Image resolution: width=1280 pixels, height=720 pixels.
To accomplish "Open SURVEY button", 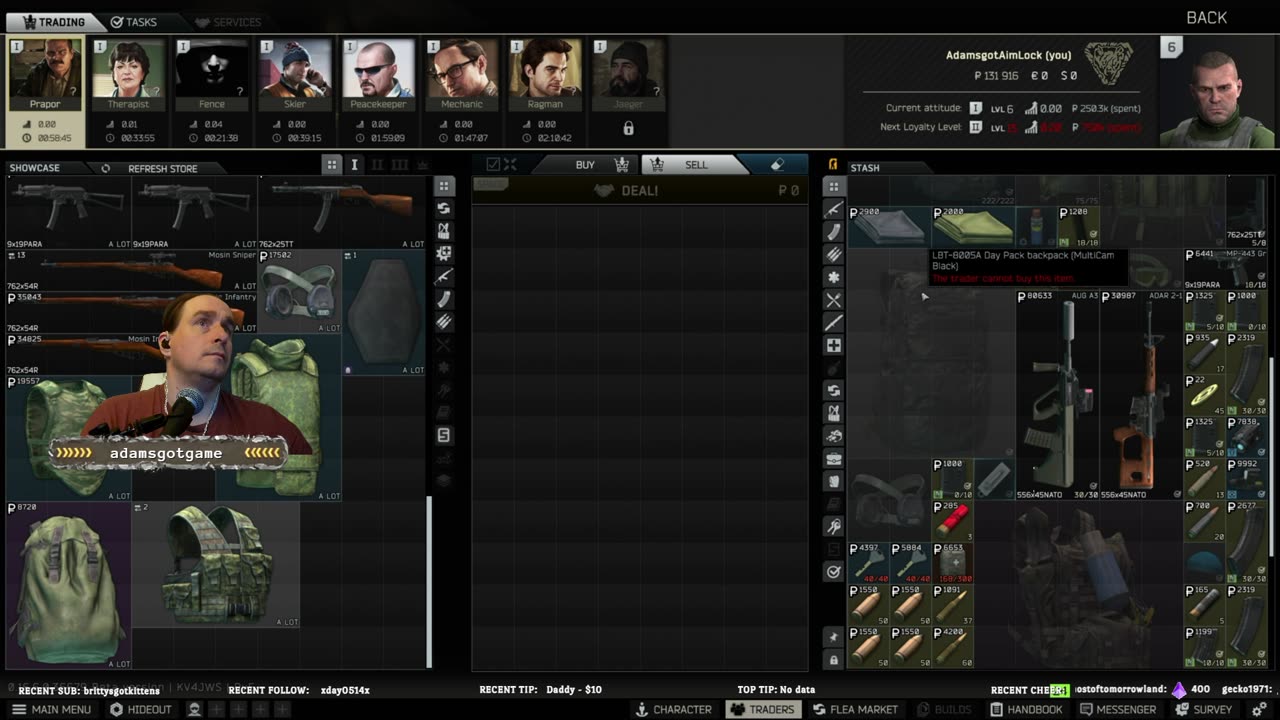I will pos(1203,709).
